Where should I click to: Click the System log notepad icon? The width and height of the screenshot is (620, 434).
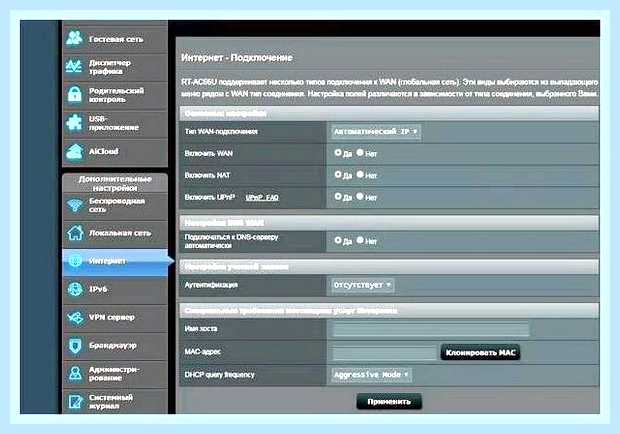click(x=74, y=402)
